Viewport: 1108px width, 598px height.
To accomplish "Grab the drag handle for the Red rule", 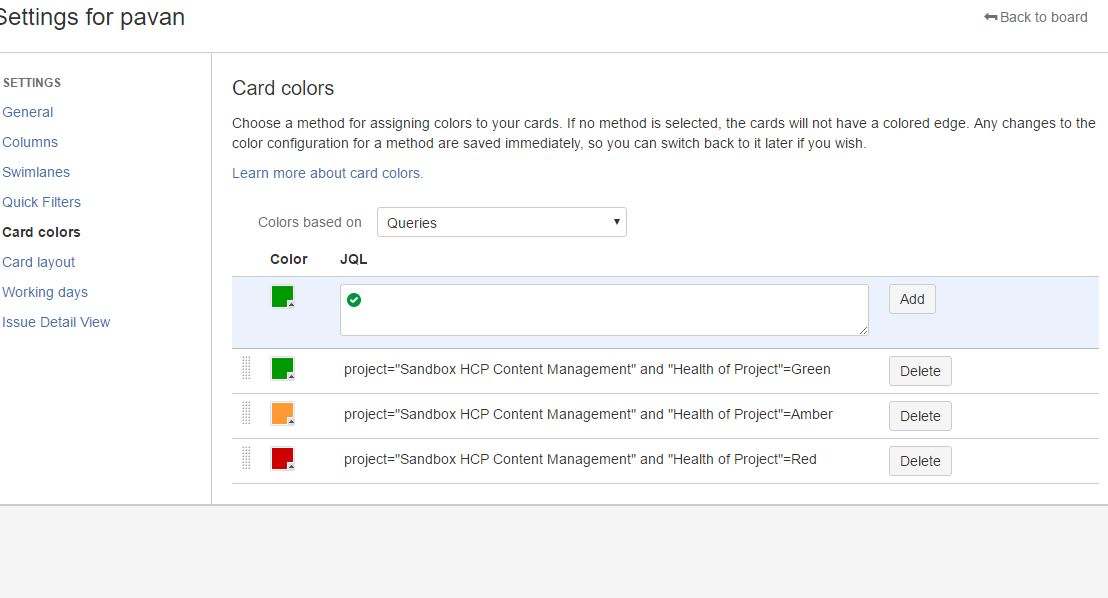I will (x=246, y=459).
